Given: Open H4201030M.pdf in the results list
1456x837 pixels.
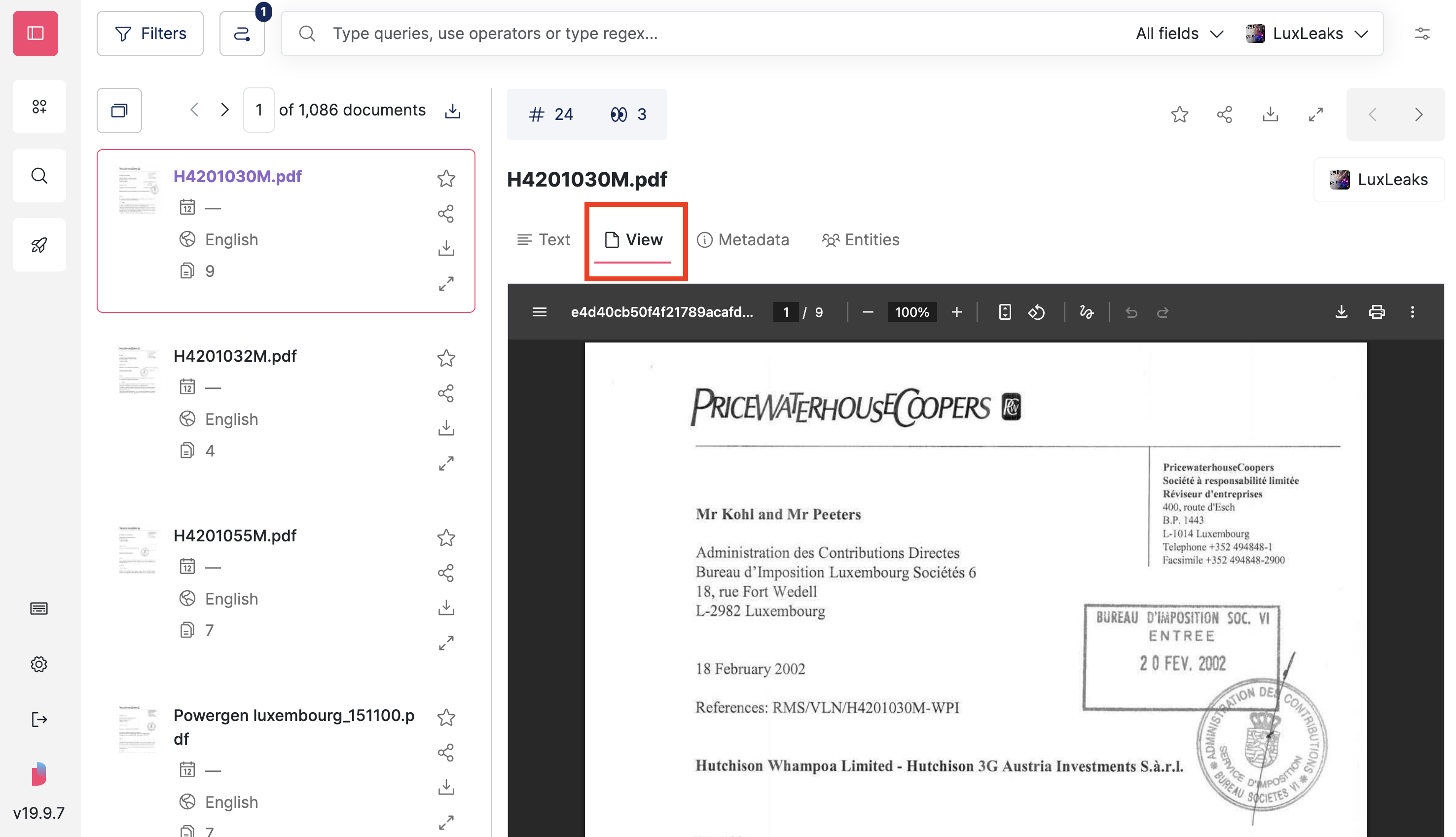Looking at the screenshot, I should click(x=238, y=177).
